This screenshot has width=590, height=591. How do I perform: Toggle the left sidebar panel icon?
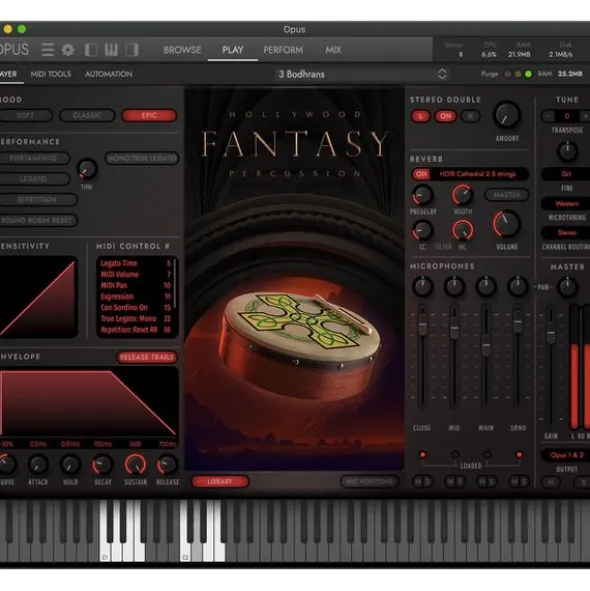click(91, 50)
